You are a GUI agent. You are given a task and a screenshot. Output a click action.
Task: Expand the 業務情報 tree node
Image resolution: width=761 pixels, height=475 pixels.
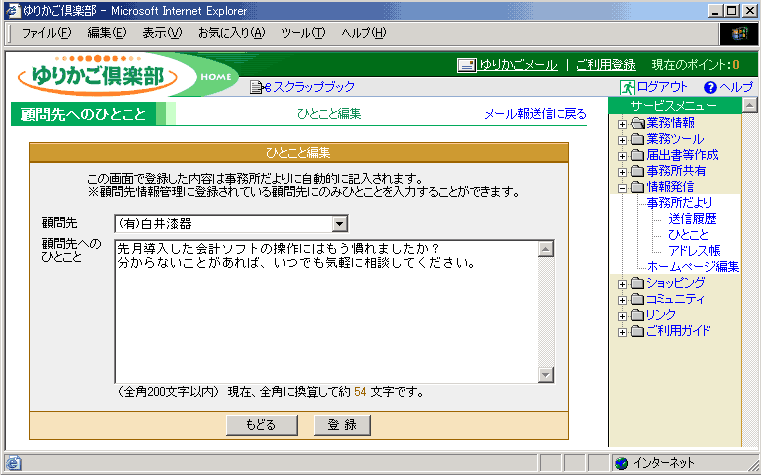(x=622, y=124)
